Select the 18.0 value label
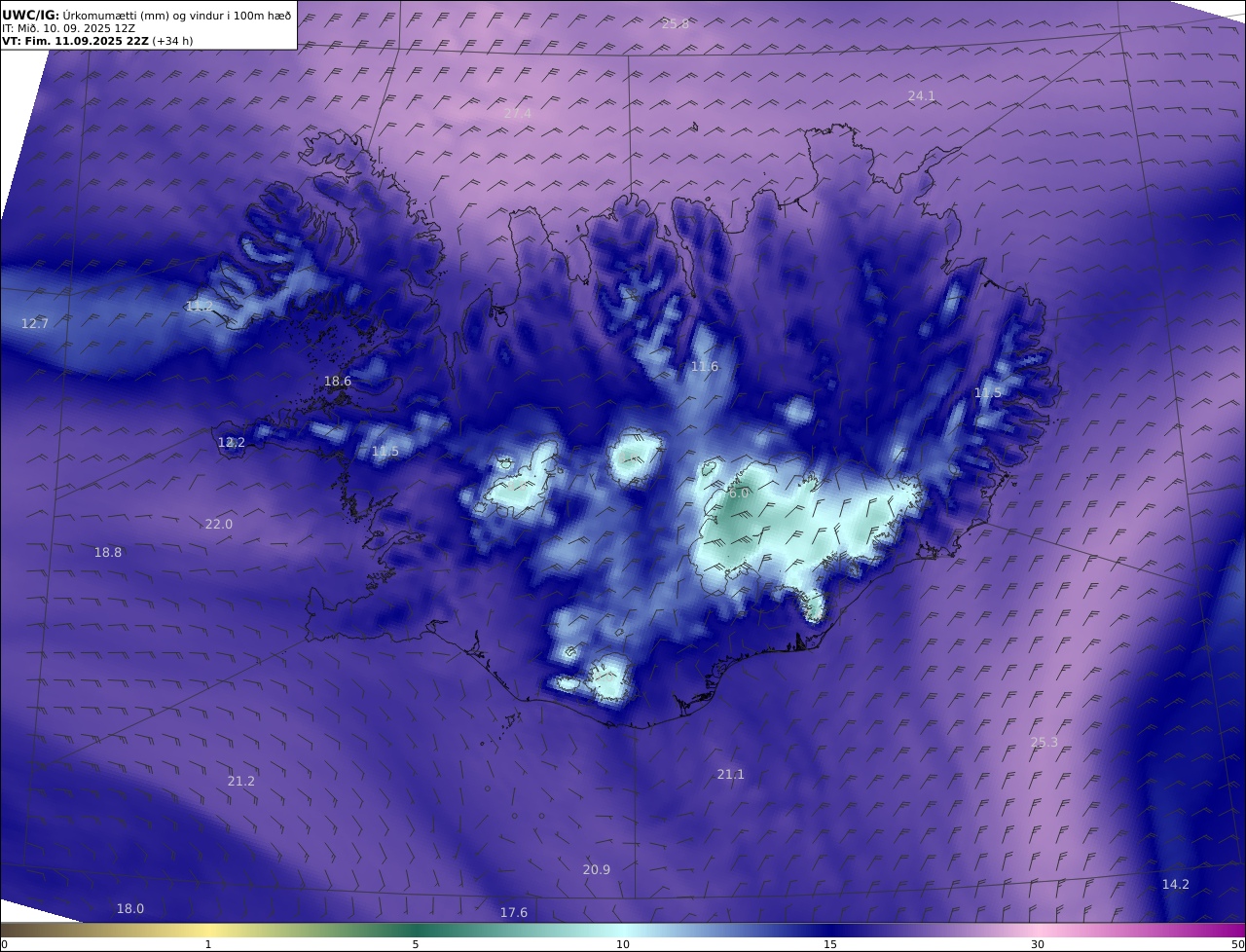 pos(129,908)
